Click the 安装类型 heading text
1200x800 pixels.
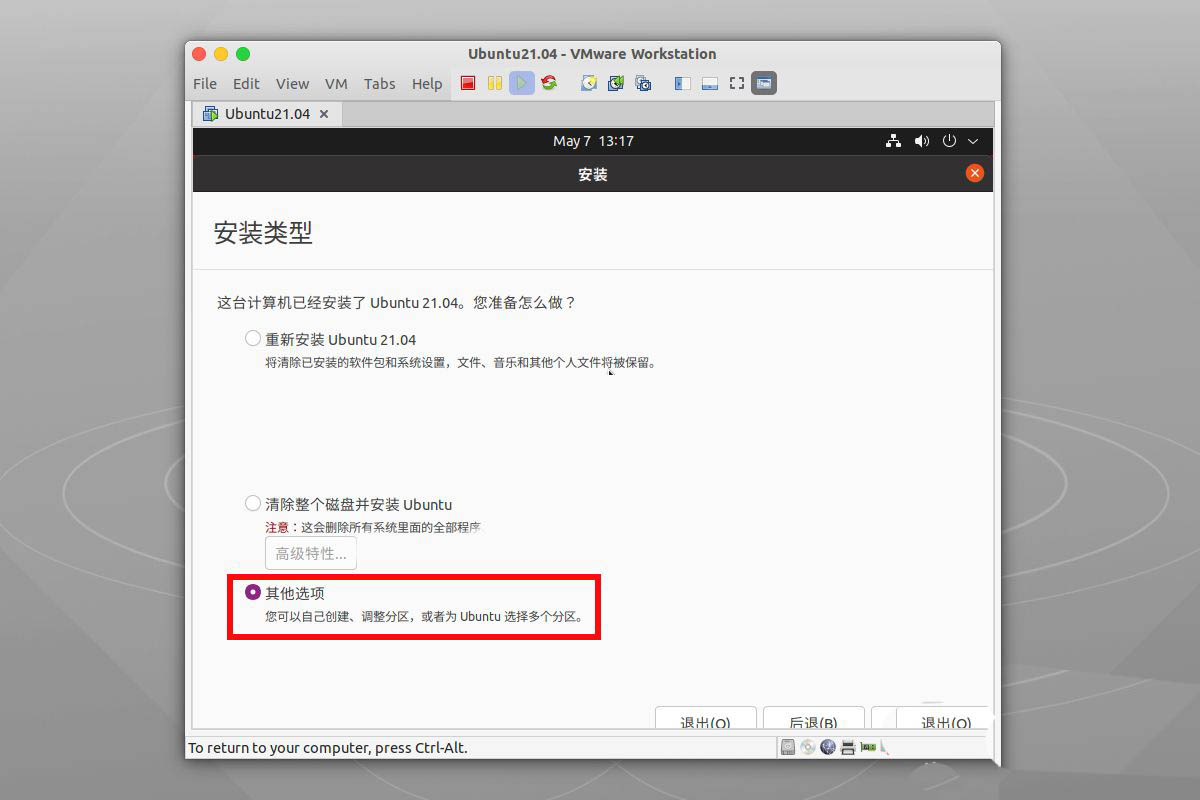[x=263, y=233]
